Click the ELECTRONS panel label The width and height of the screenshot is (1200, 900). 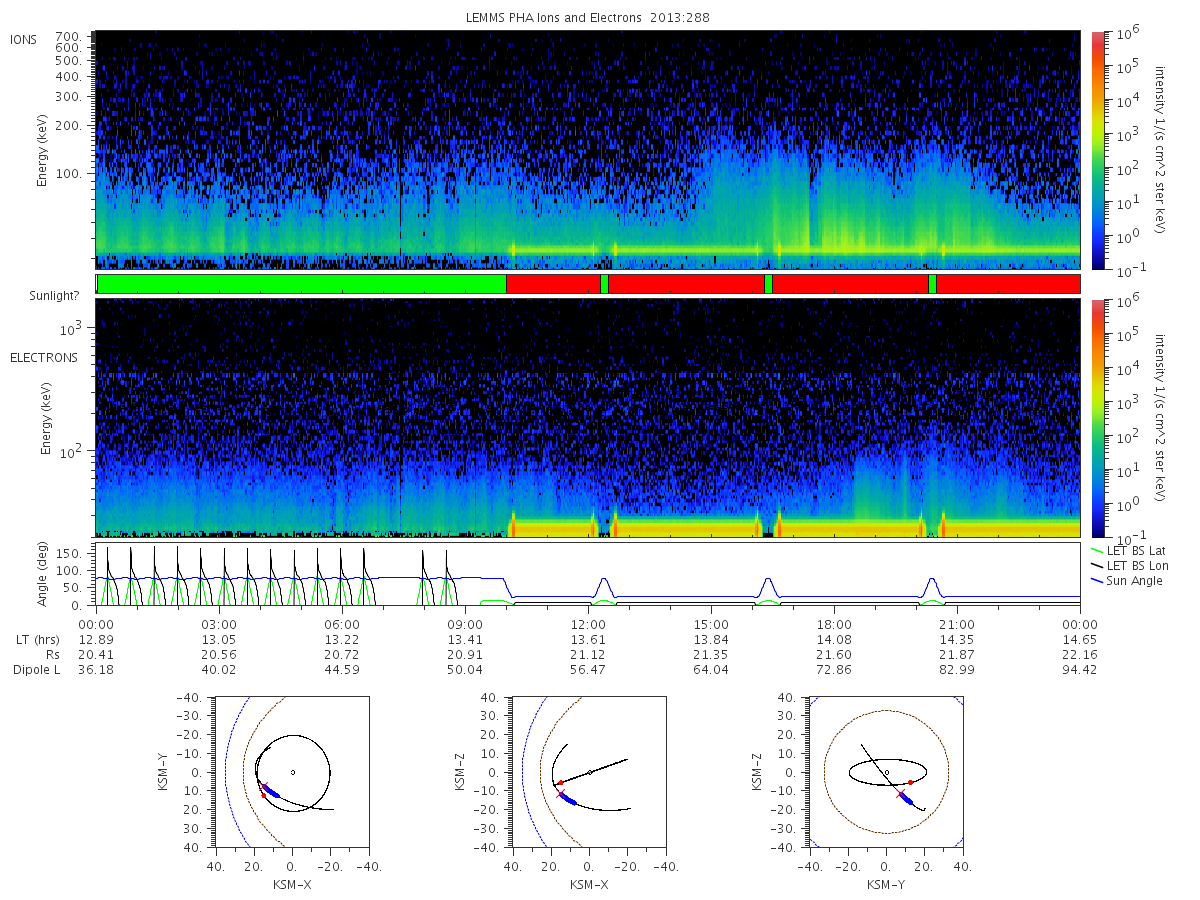click(43, 357)
